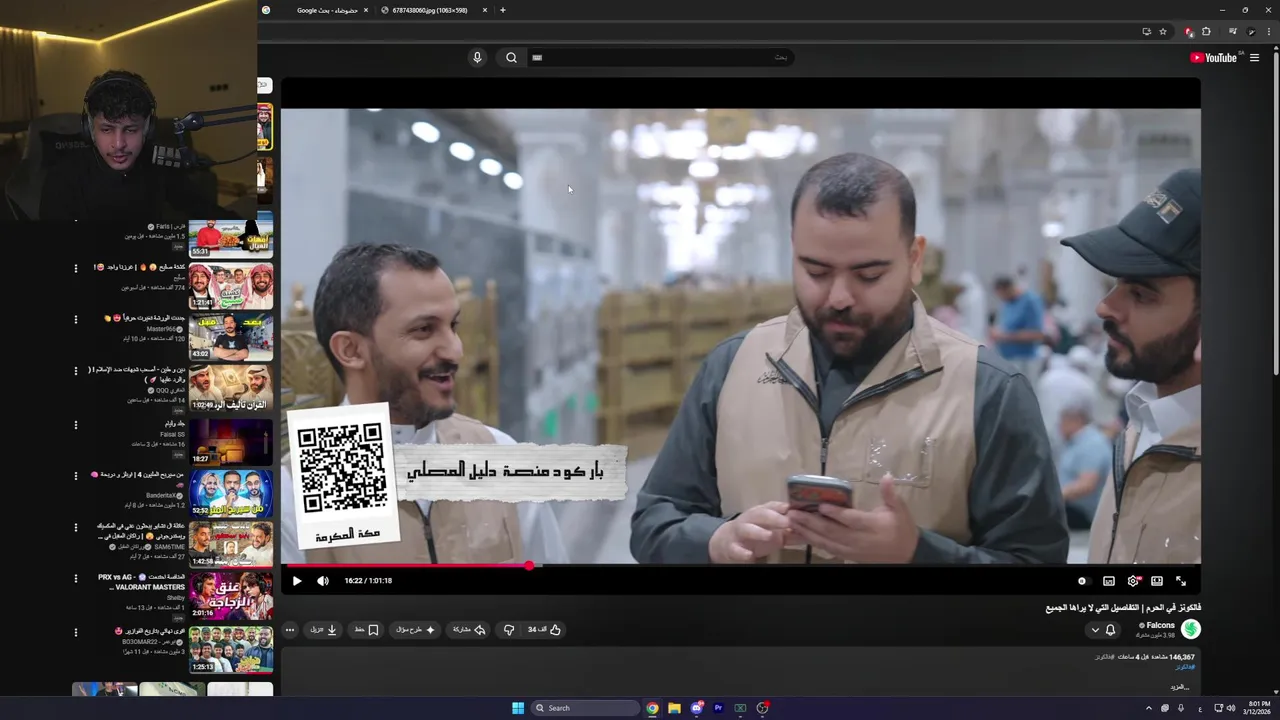Open Windows Start menu

(517, 708)
